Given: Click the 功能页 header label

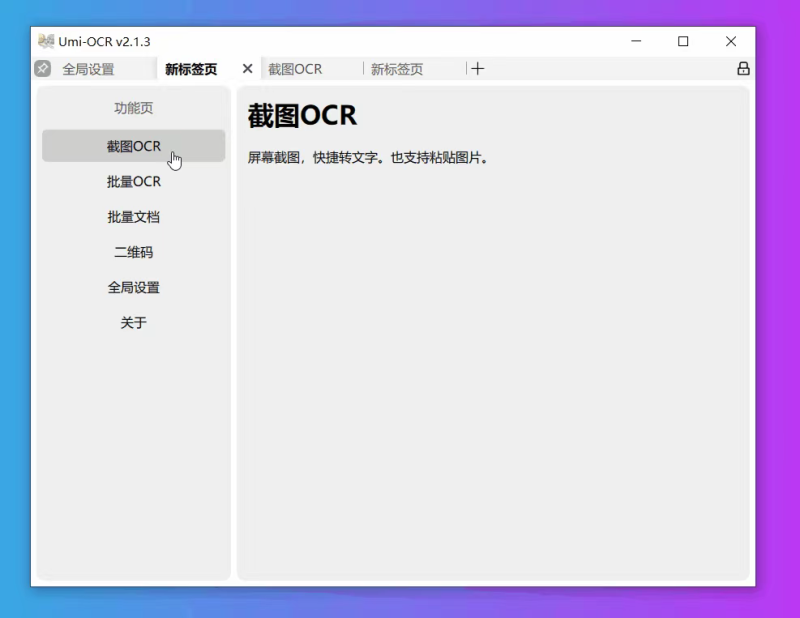Looking at the screenshot, I should pyautogui.click(x=133, y=108).
